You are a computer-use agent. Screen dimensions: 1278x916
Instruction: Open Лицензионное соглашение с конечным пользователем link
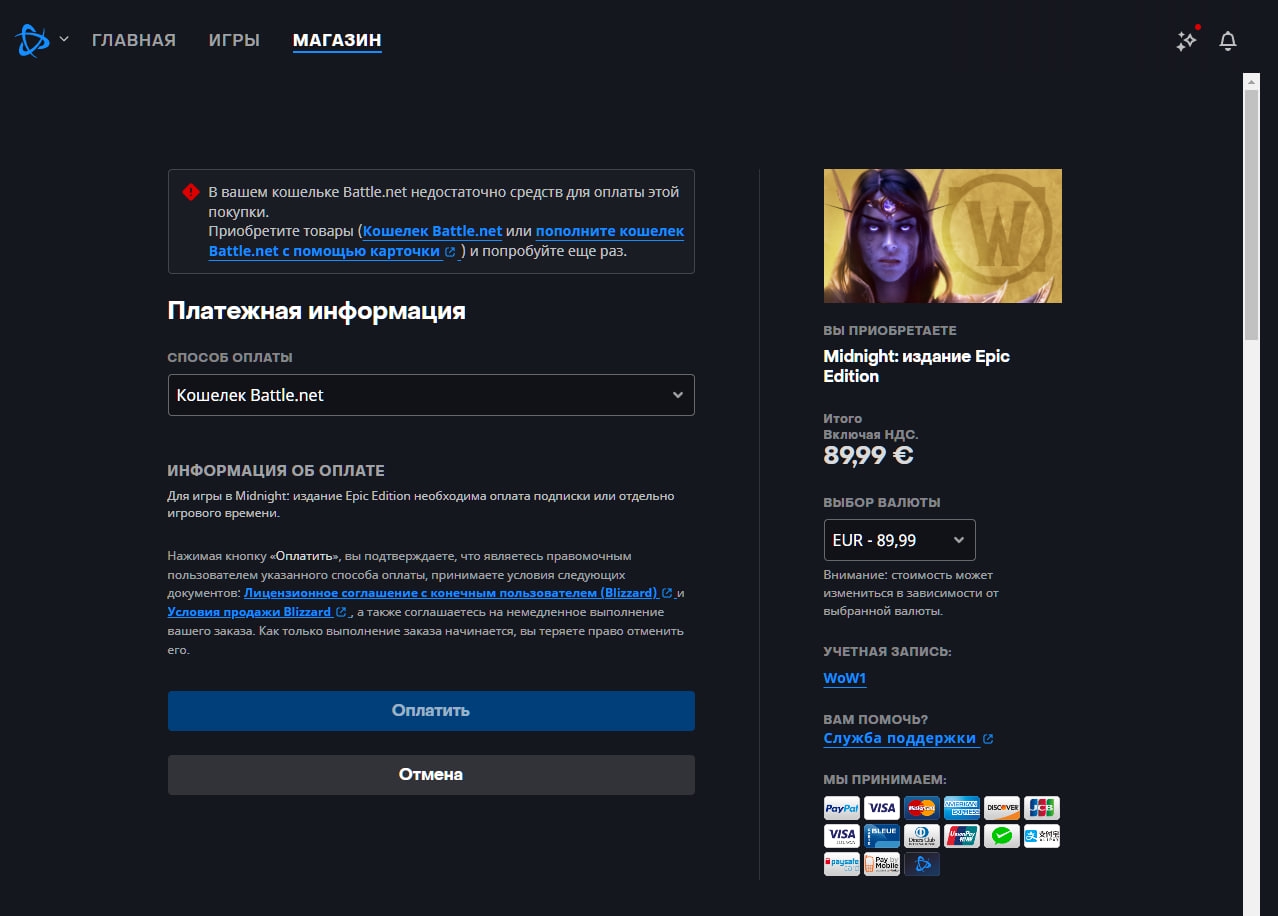click(450, 593)
